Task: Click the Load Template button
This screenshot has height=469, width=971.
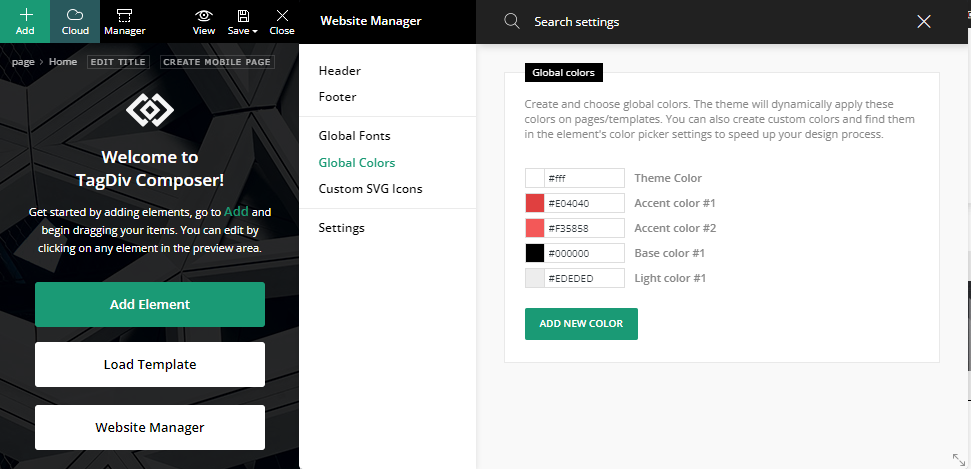Action: pos(150,364)
